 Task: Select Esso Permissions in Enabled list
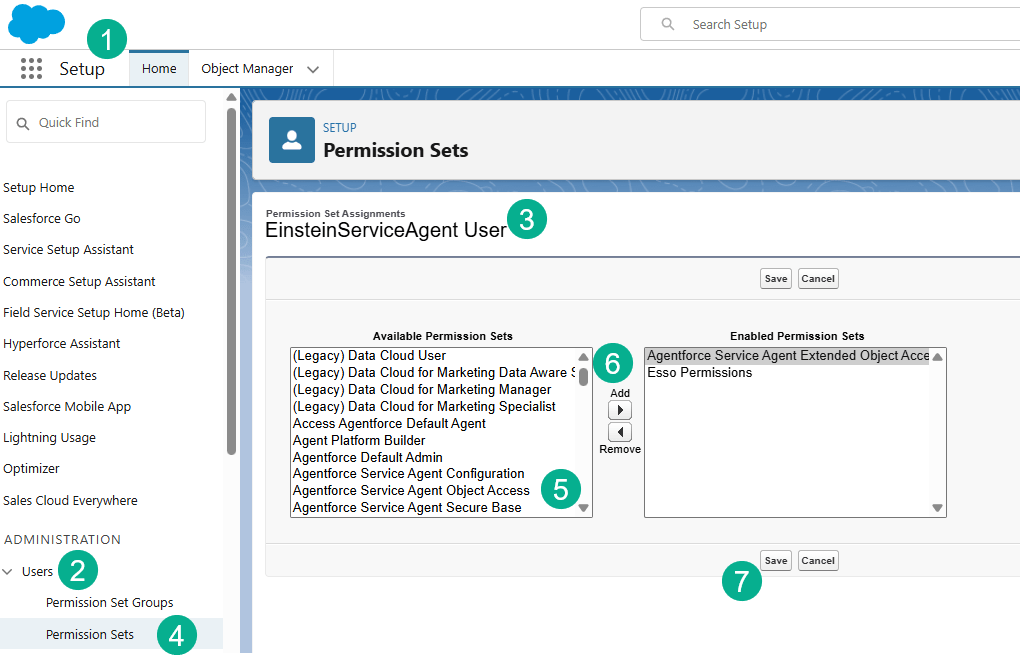click(700, 373)
